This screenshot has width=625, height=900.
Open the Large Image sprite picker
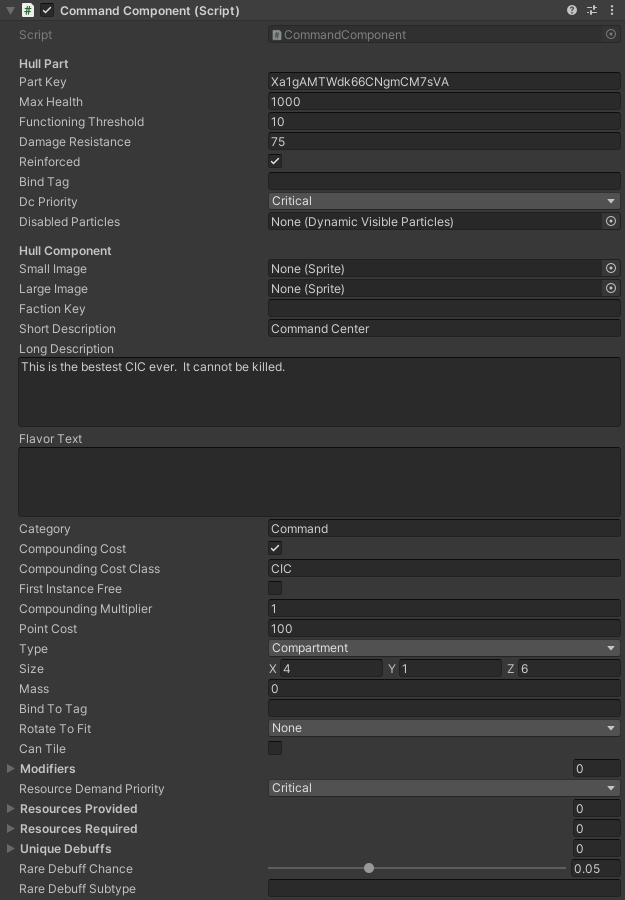point(611,289)
